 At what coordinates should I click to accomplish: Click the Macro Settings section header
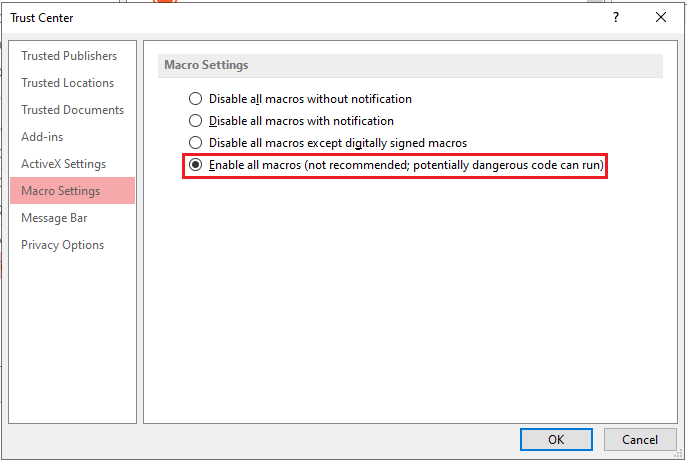(x=205, y=65)
